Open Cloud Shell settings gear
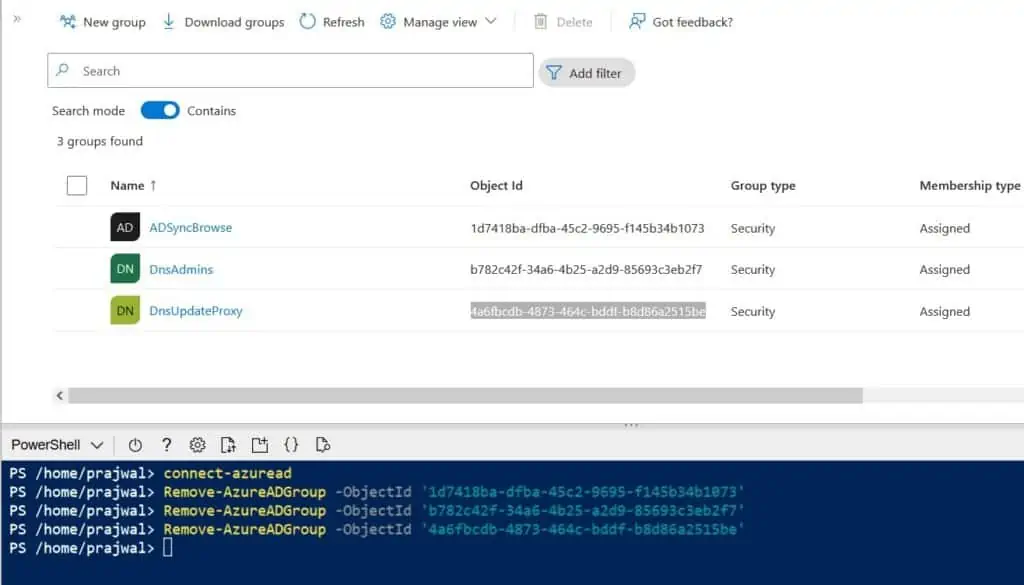1024x585 pixels. pyautogui.click(x=197, y=445)
